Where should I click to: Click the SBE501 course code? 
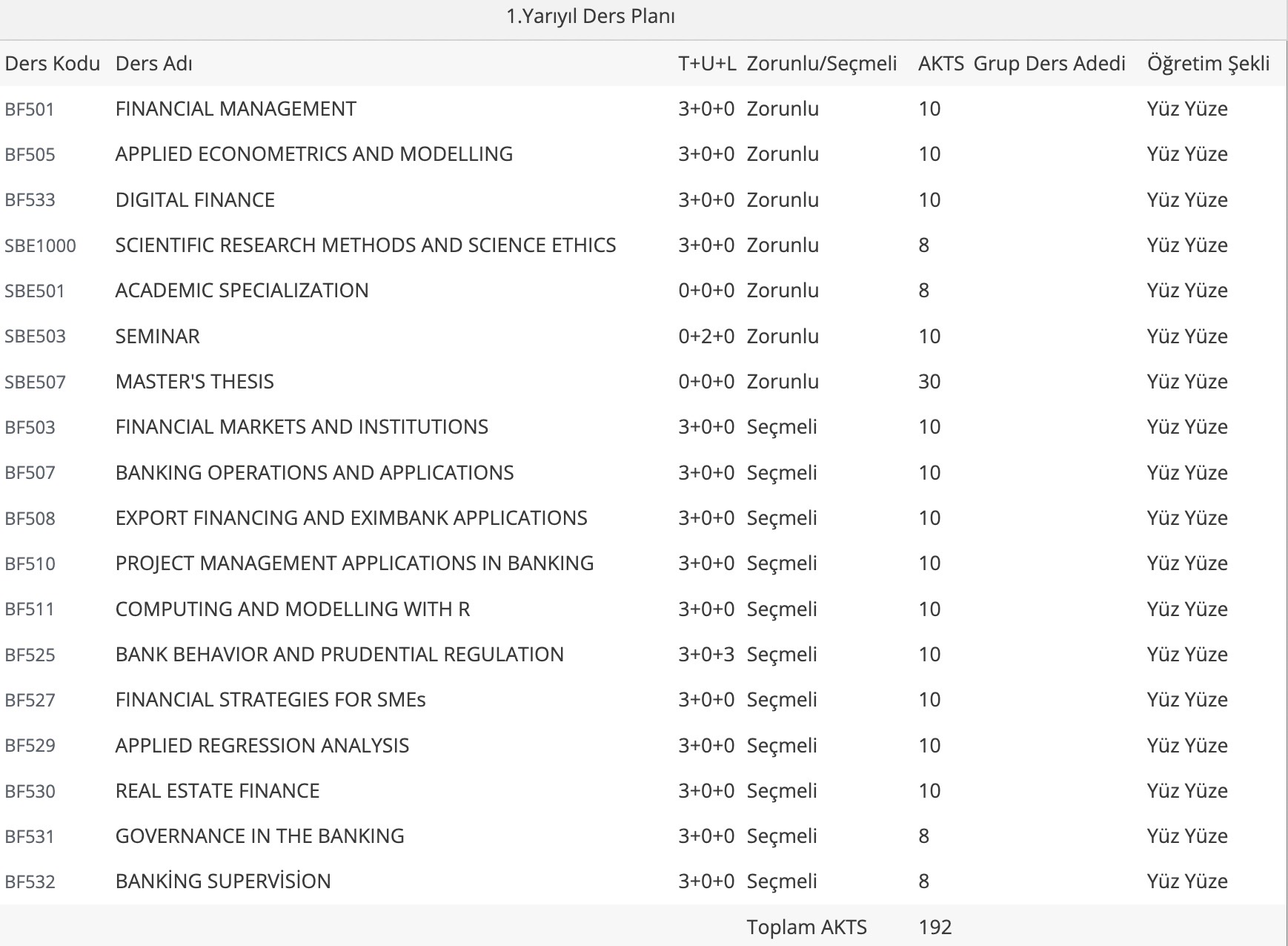pyautogui.click(x=34, y=291)
